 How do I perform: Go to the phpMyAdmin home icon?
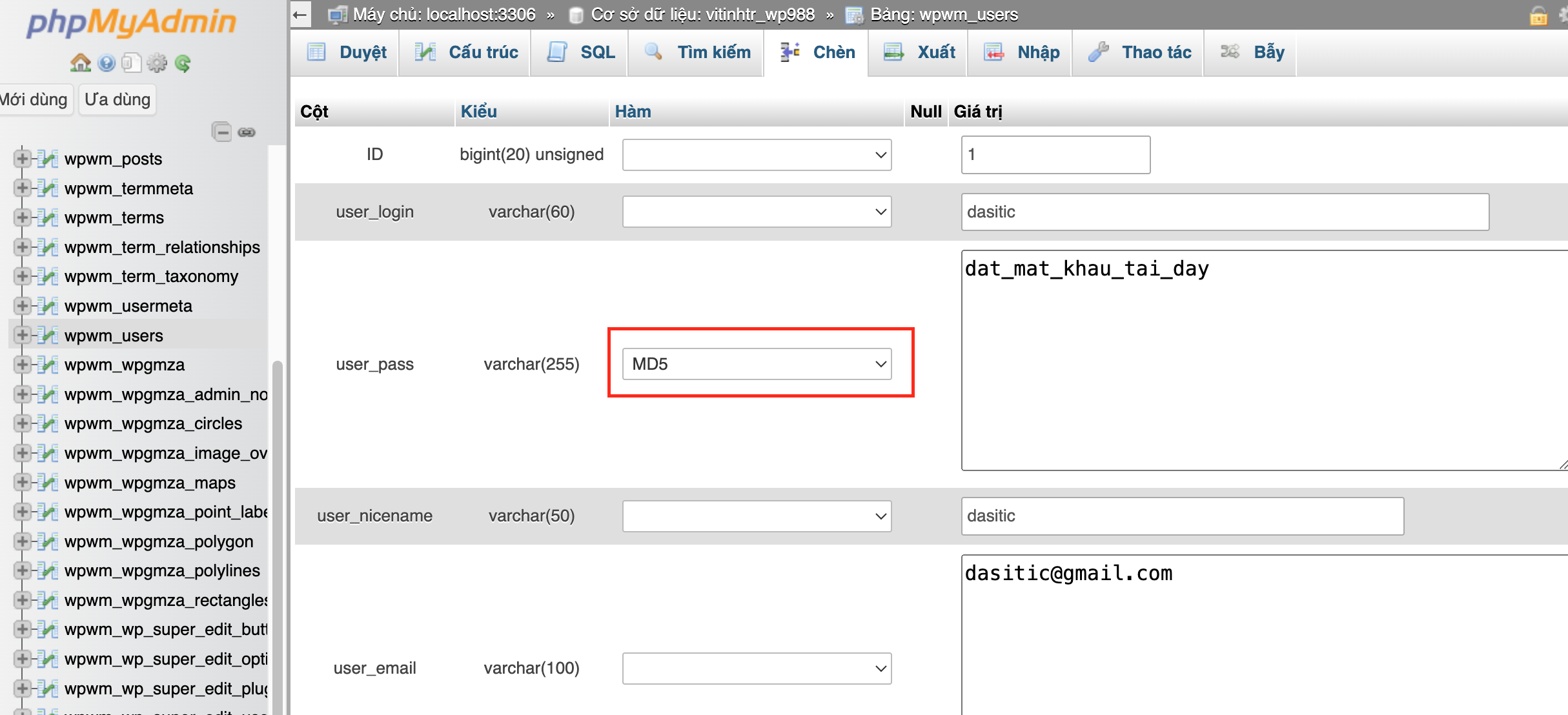point(80,63)
